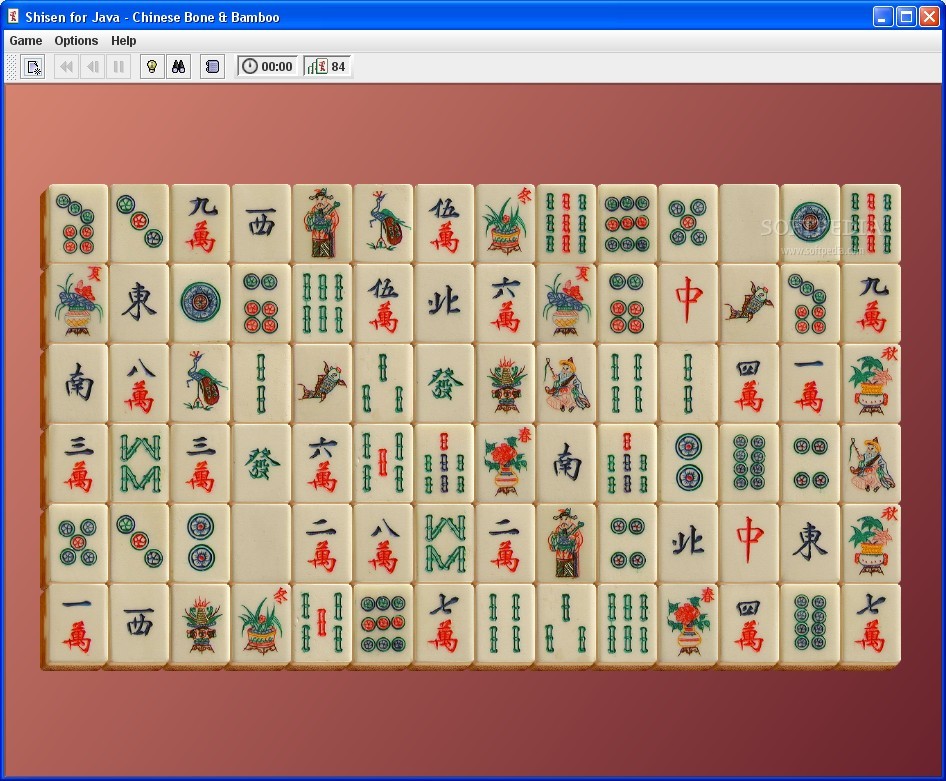Select the blank tile beside the 二萬 tile
This screenshot has width=946, height=781.
[261, 543]
